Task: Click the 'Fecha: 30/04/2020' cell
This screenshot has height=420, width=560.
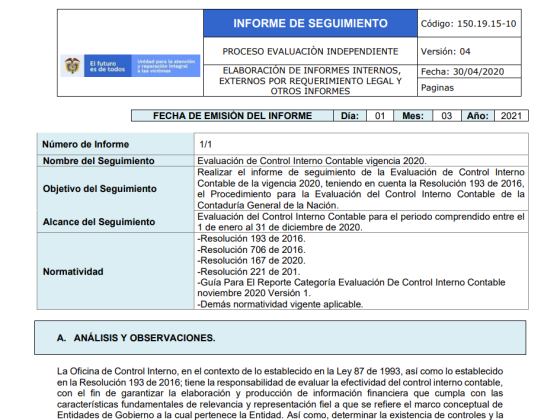Action: [x=469, y=72]
